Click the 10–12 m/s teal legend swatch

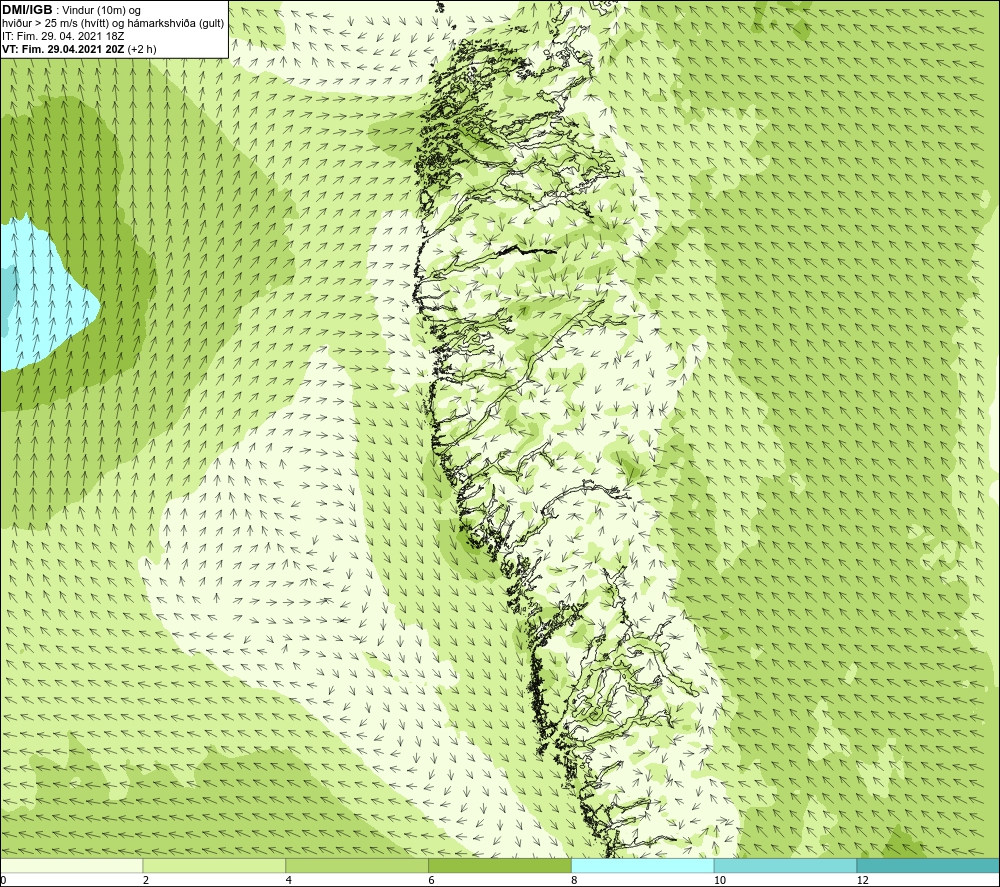coord(785,865)
